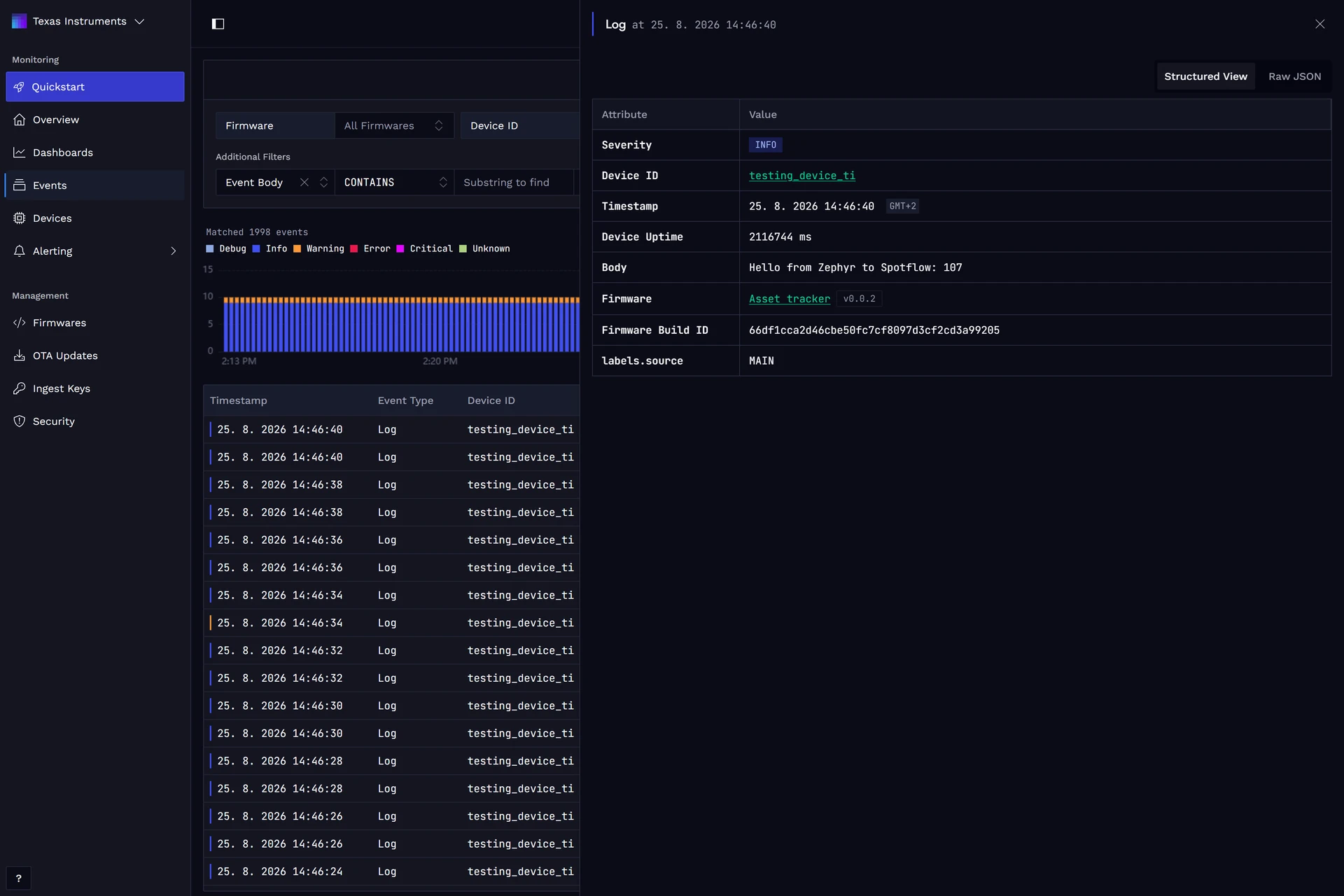
Task: Open Devices in sidebar
Action: pos(95,218)
